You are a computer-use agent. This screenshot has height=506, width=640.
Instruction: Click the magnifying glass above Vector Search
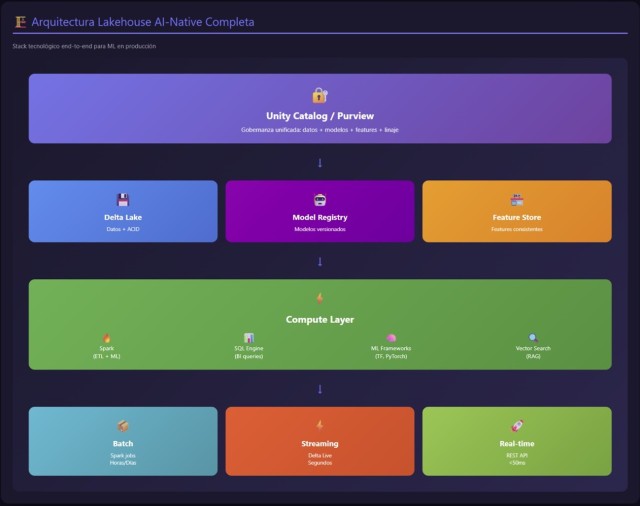click(x=533, y=338)
